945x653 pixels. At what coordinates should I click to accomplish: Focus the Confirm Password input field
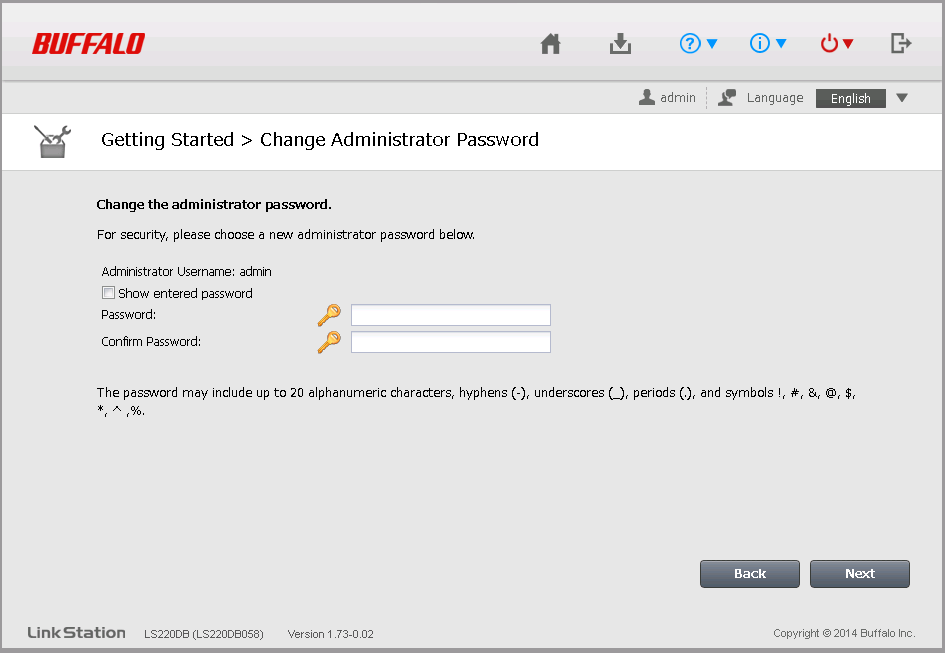click(450, 342)
